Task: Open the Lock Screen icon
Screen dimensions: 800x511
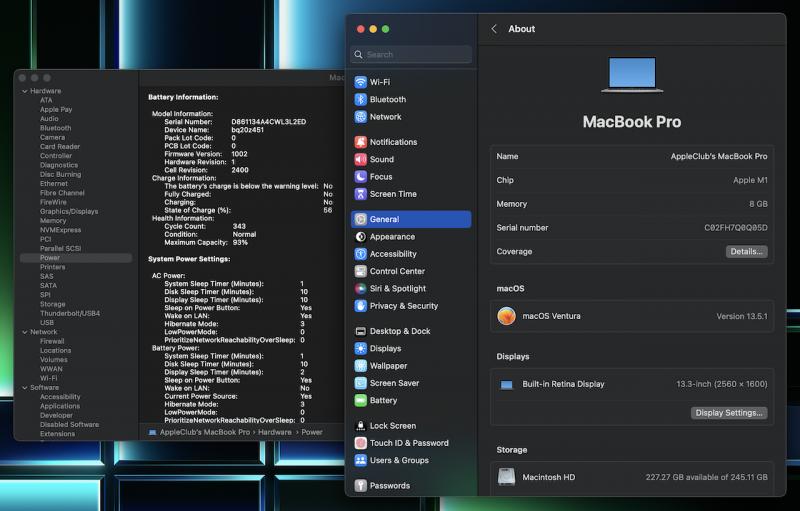Action: point(361,426)
